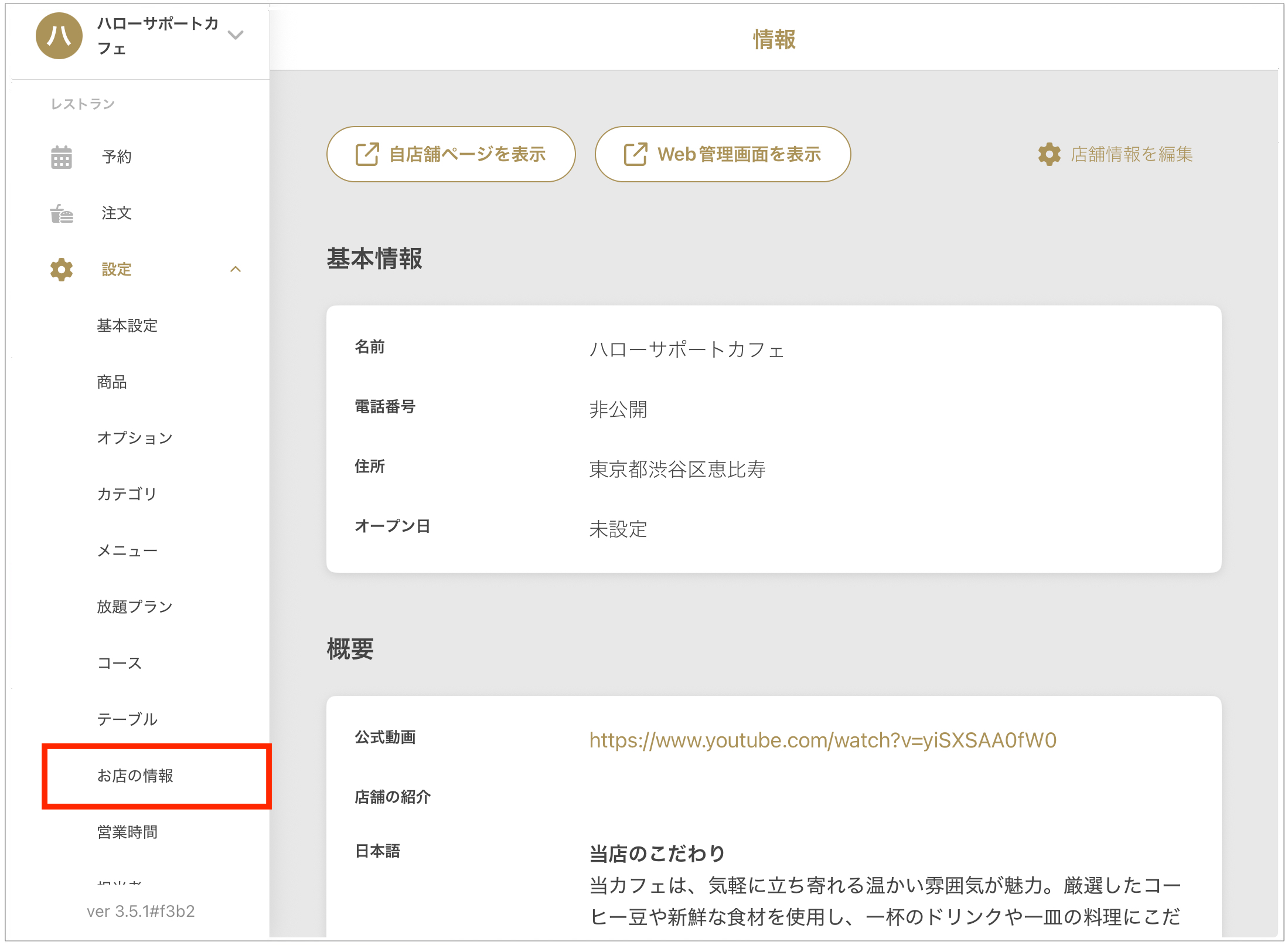Select 放題プラン from the sidebar

click(135, 607)
